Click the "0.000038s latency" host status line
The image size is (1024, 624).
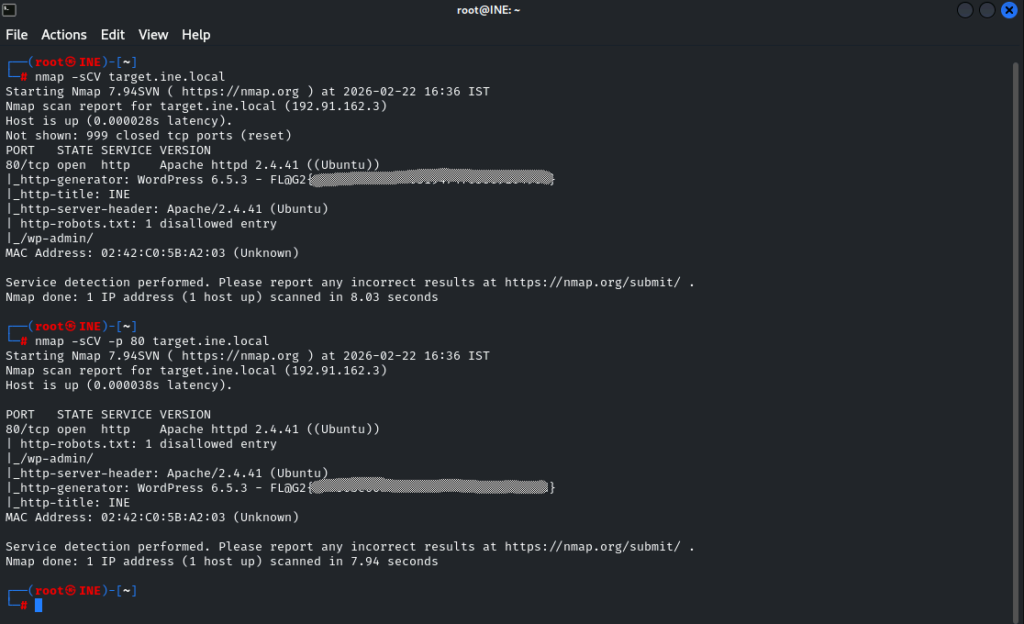click(x=118, y=385)
